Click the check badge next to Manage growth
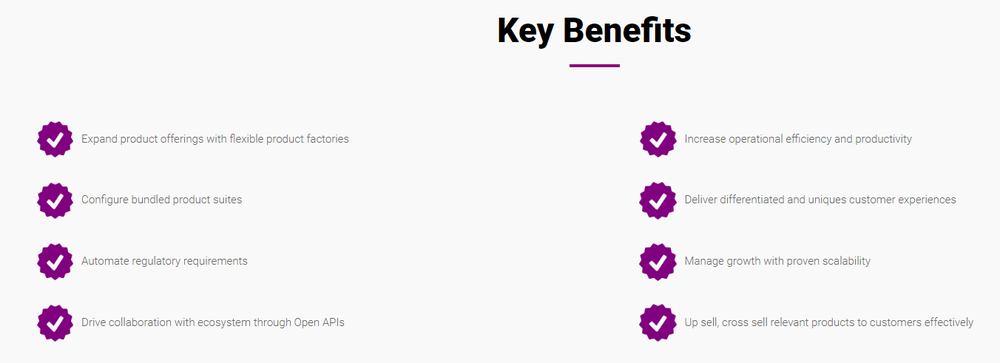This screenshot has width=1000, height=363. [658, 262]
